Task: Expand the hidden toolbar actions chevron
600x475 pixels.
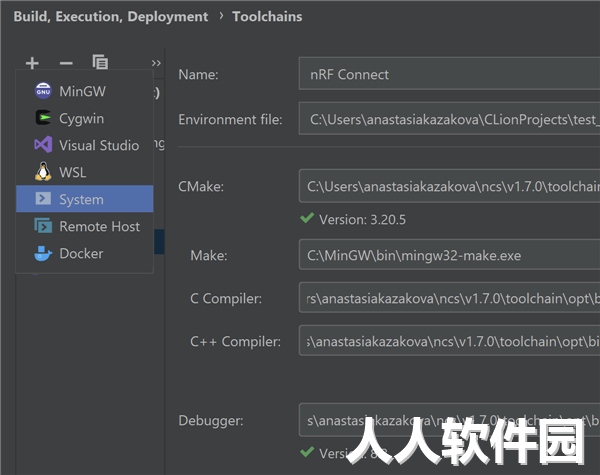Action: [156, 63]
